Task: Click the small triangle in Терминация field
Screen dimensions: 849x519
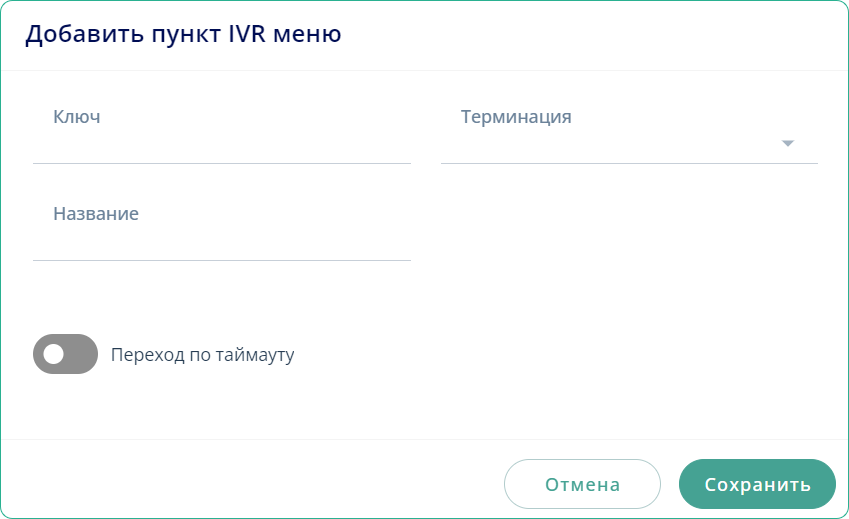Action: click(x=787, y=143)
